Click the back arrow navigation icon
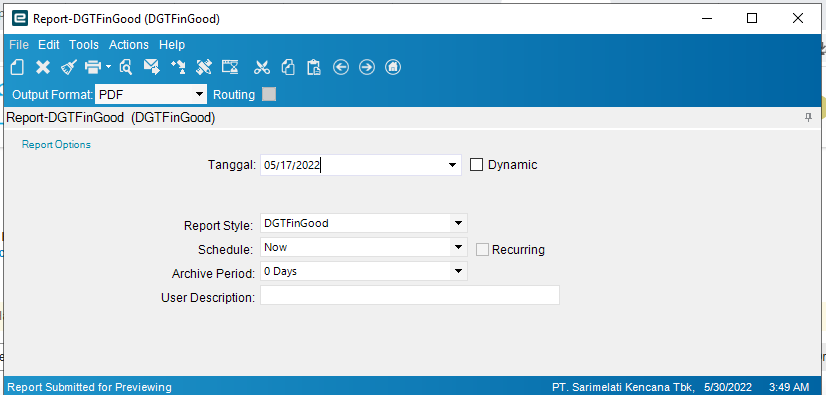826x395 pixels. coord(341,67)
